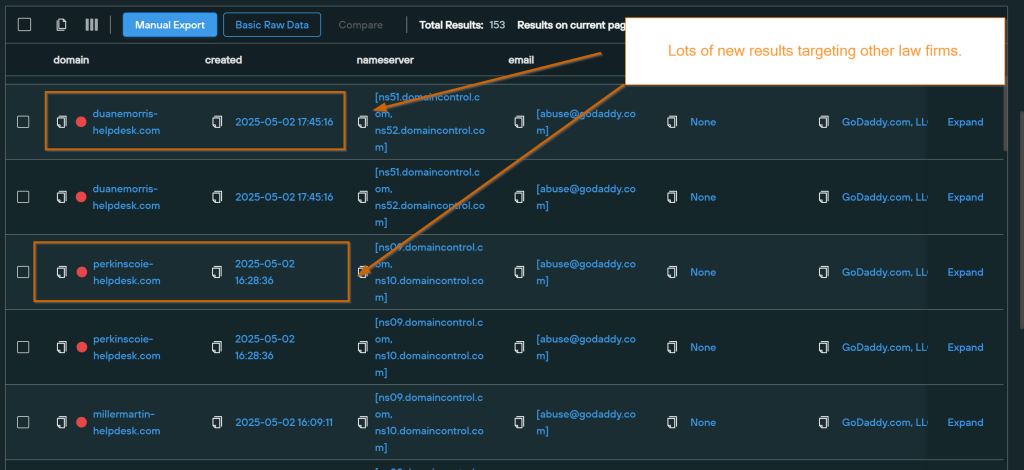
Task: Select the second duanemorris-helpdesk.com row checkbox
Action: (x=24, y=197)
